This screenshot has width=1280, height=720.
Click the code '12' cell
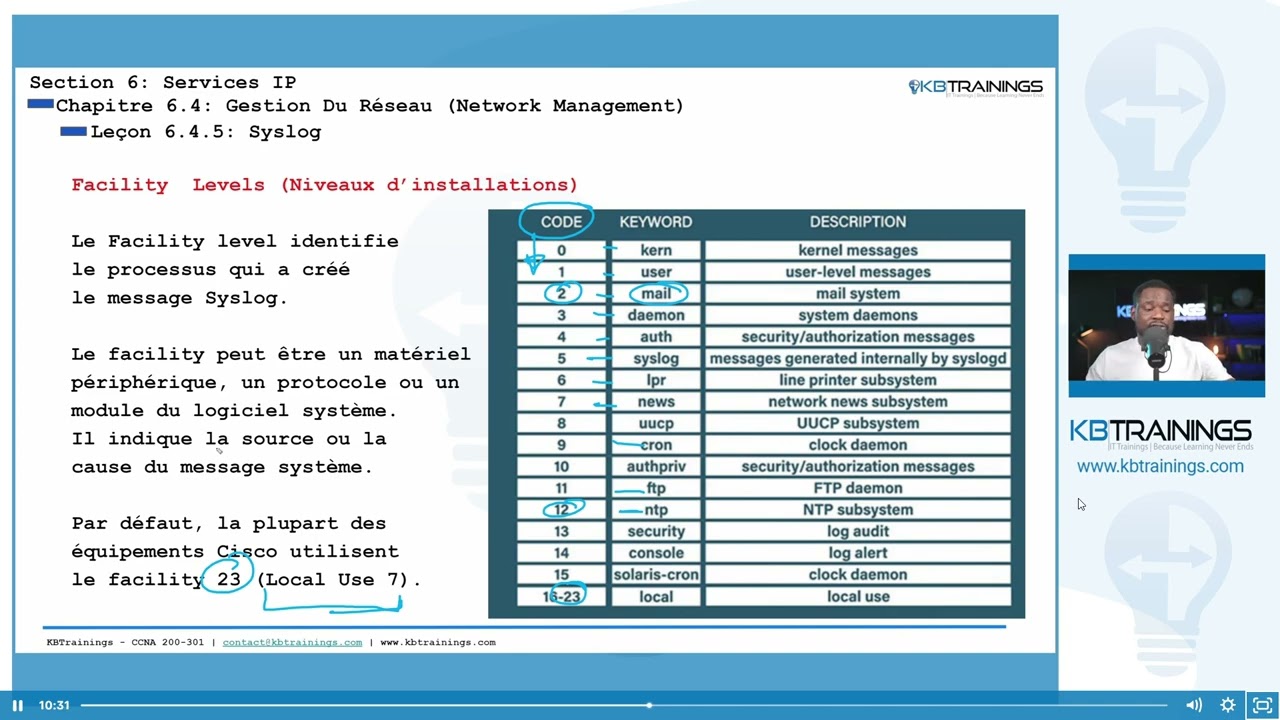(561, 510)
